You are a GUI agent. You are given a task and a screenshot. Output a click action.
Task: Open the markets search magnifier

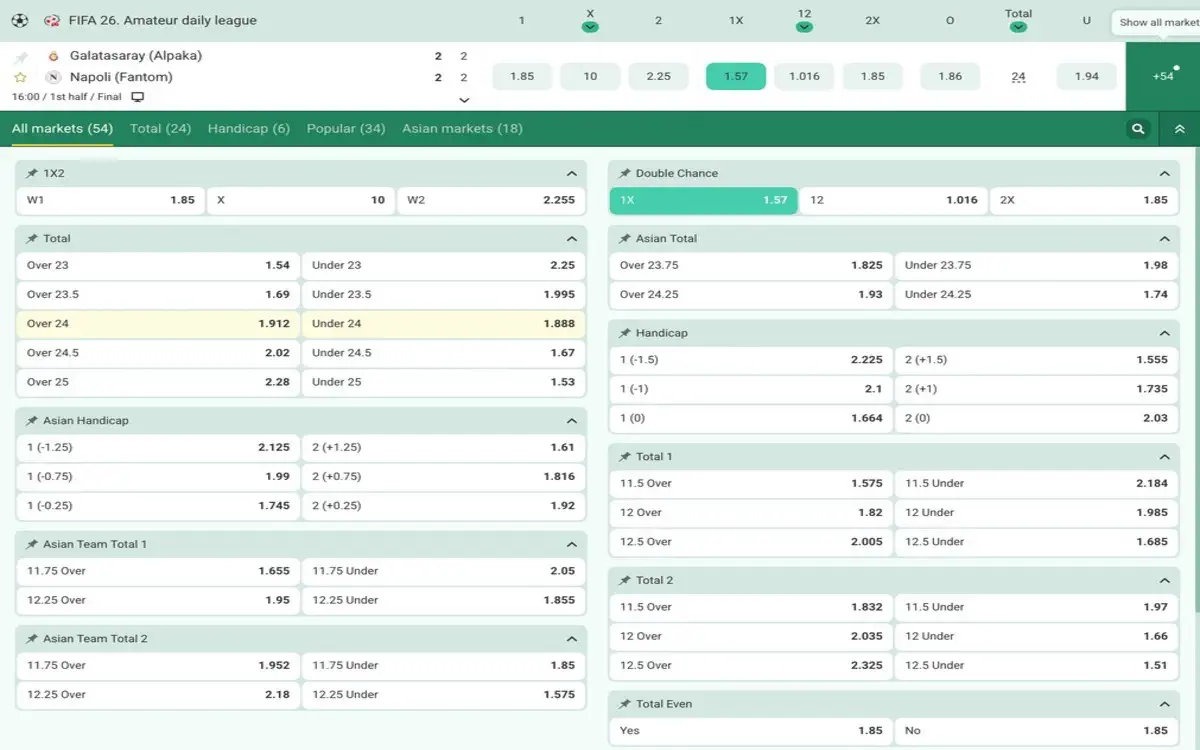tap(1138, 129)
